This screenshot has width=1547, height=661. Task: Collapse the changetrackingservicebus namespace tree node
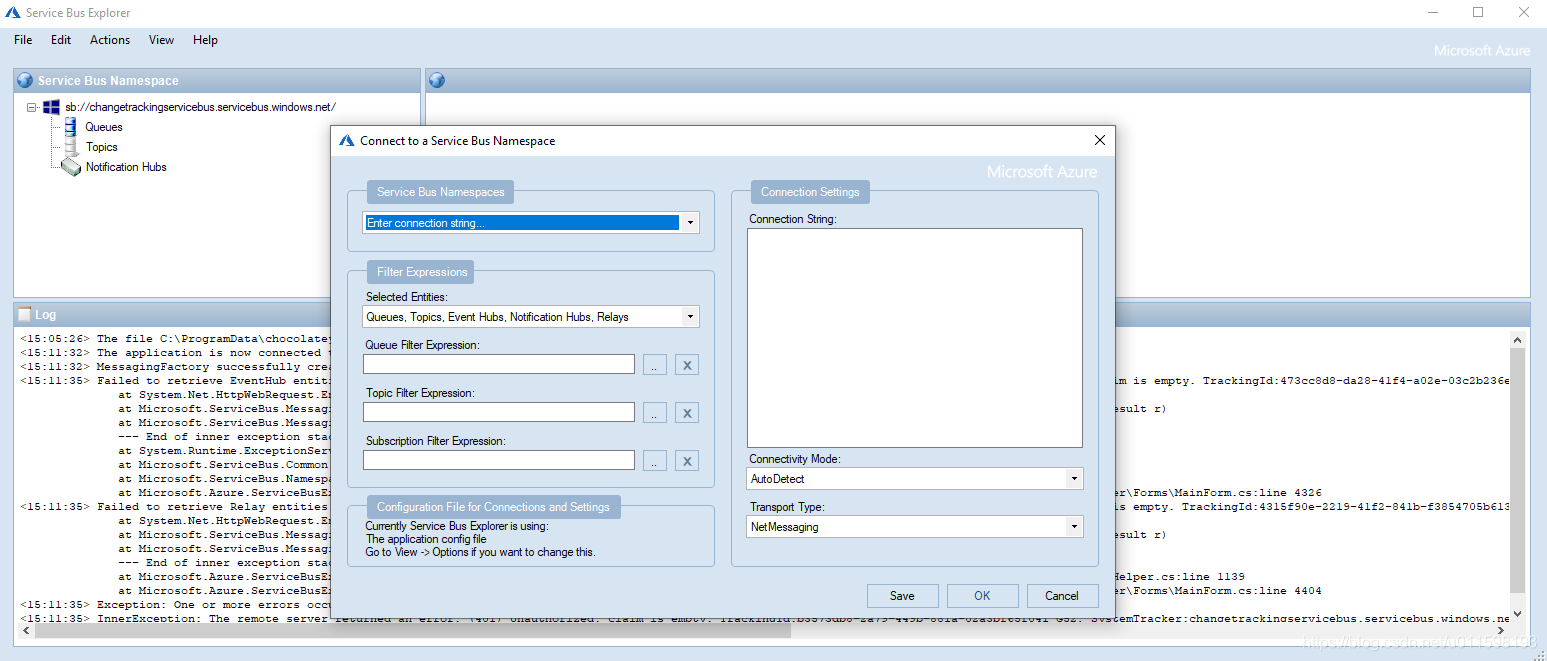point(32,107)
